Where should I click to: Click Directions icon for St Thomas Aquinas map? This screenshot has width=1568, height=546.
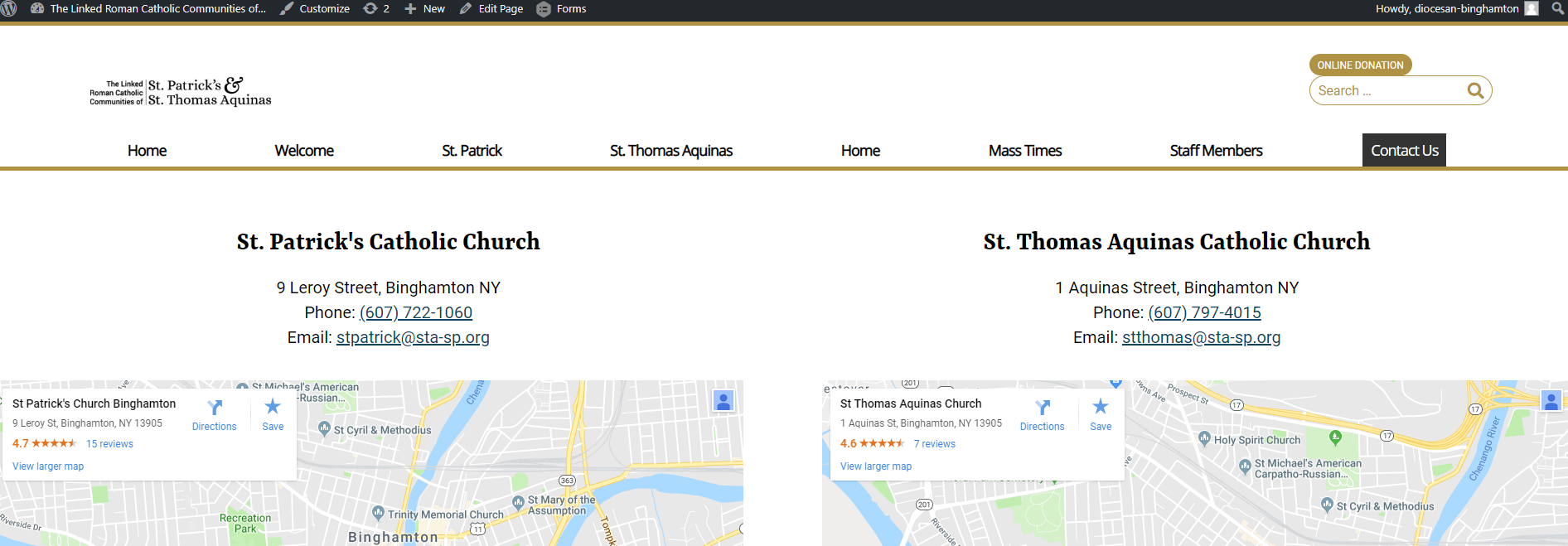pos(1043,408)
